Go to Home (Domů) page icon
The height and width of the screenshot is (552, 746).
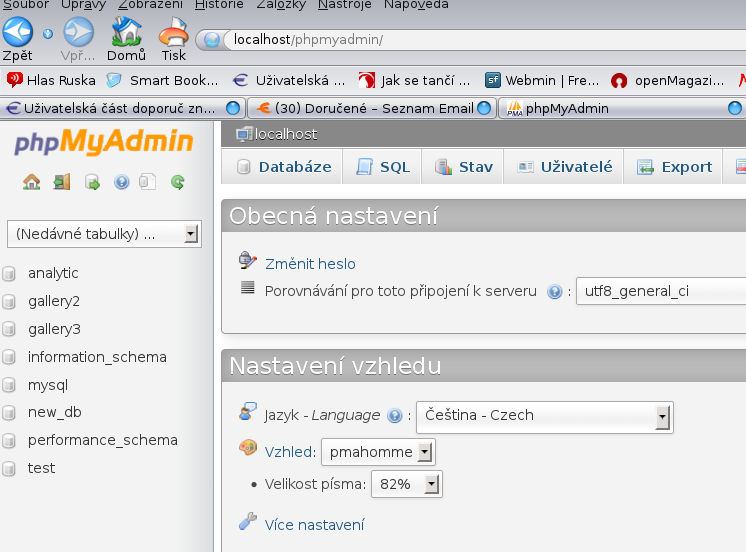tap(126, 32)
